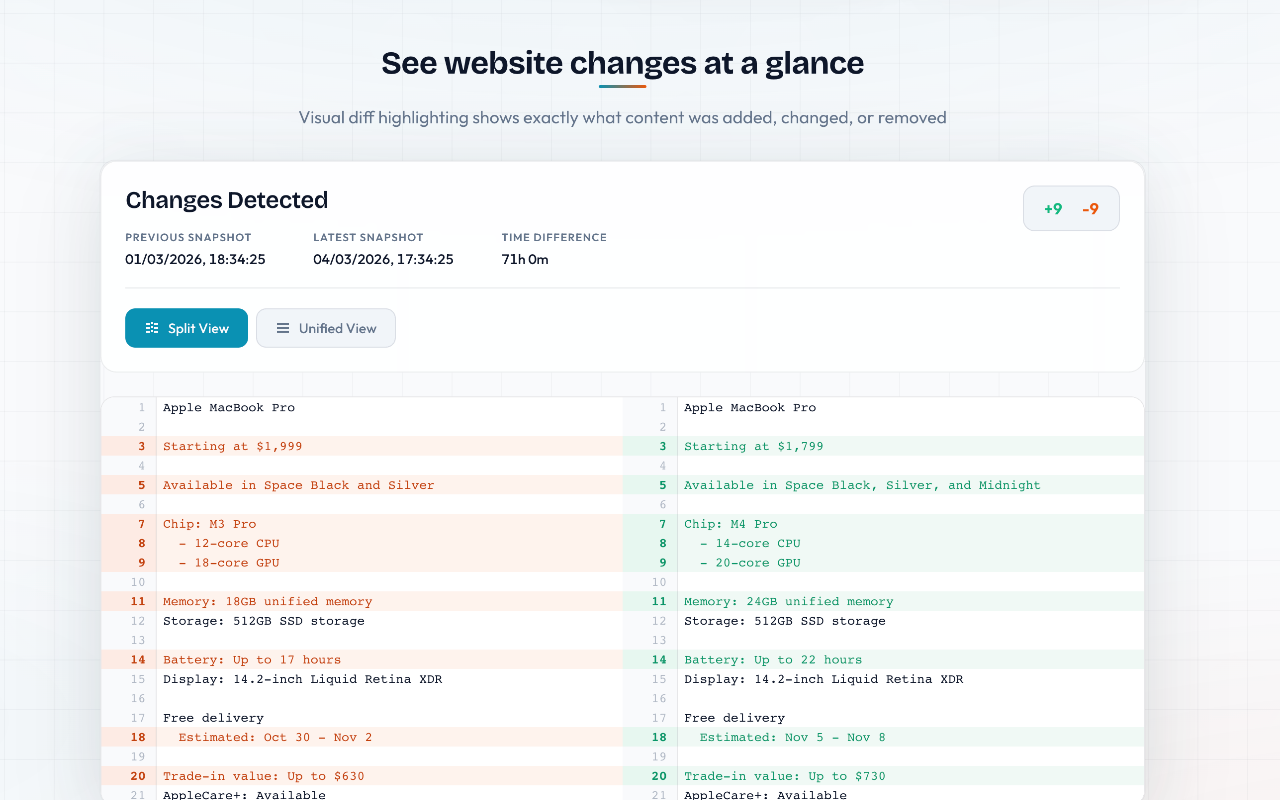Viewport: 1280px width, 800px height.
Task: Click the Changes Detected heading
Action: click(x=226, y=200)
